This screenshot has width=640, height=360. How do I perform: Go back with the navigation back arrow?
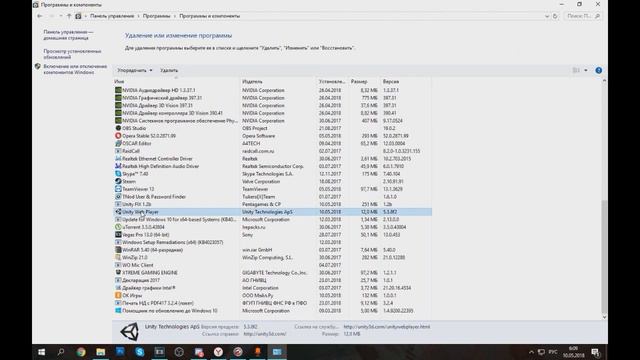coord(40,16)
